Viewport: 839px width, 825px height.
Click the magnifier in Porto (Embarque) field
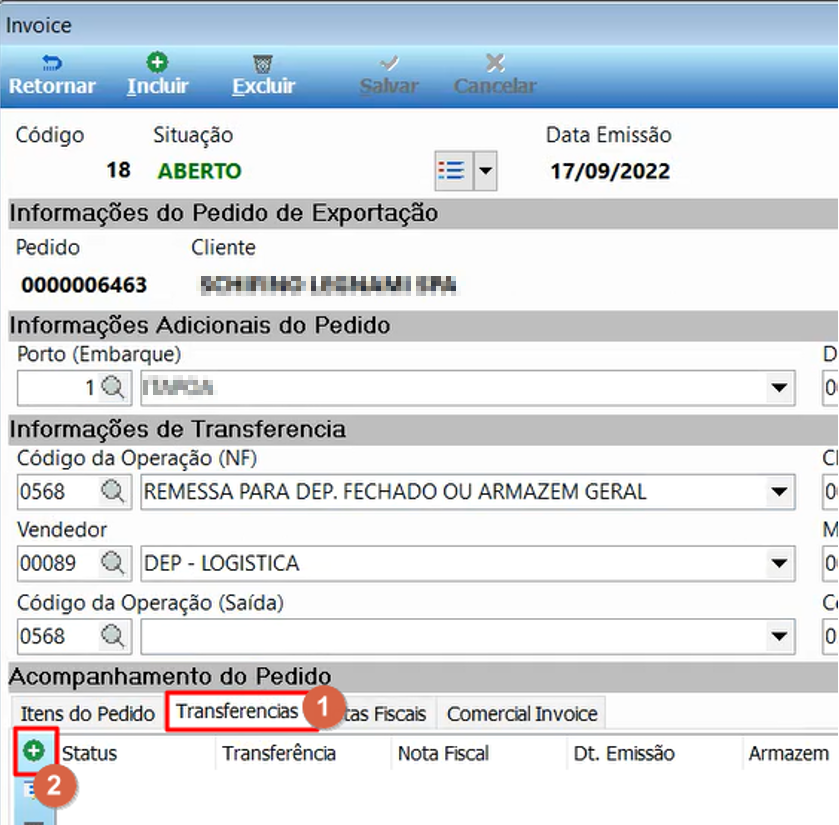pos(113,387)
